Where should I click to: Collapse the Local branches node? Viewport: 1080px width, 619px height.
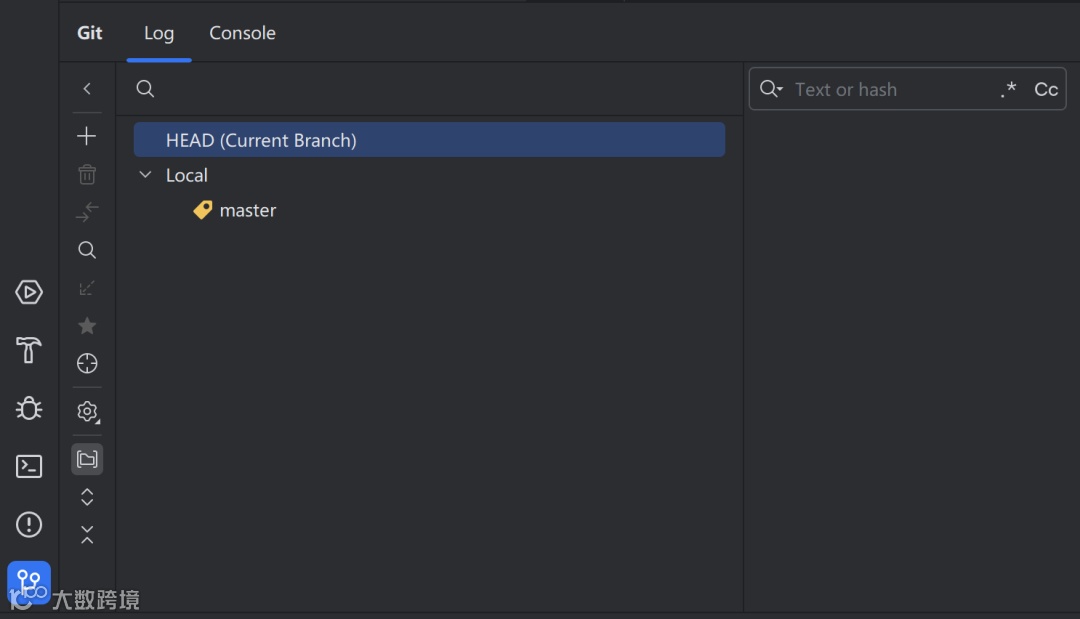pos(146,175)
